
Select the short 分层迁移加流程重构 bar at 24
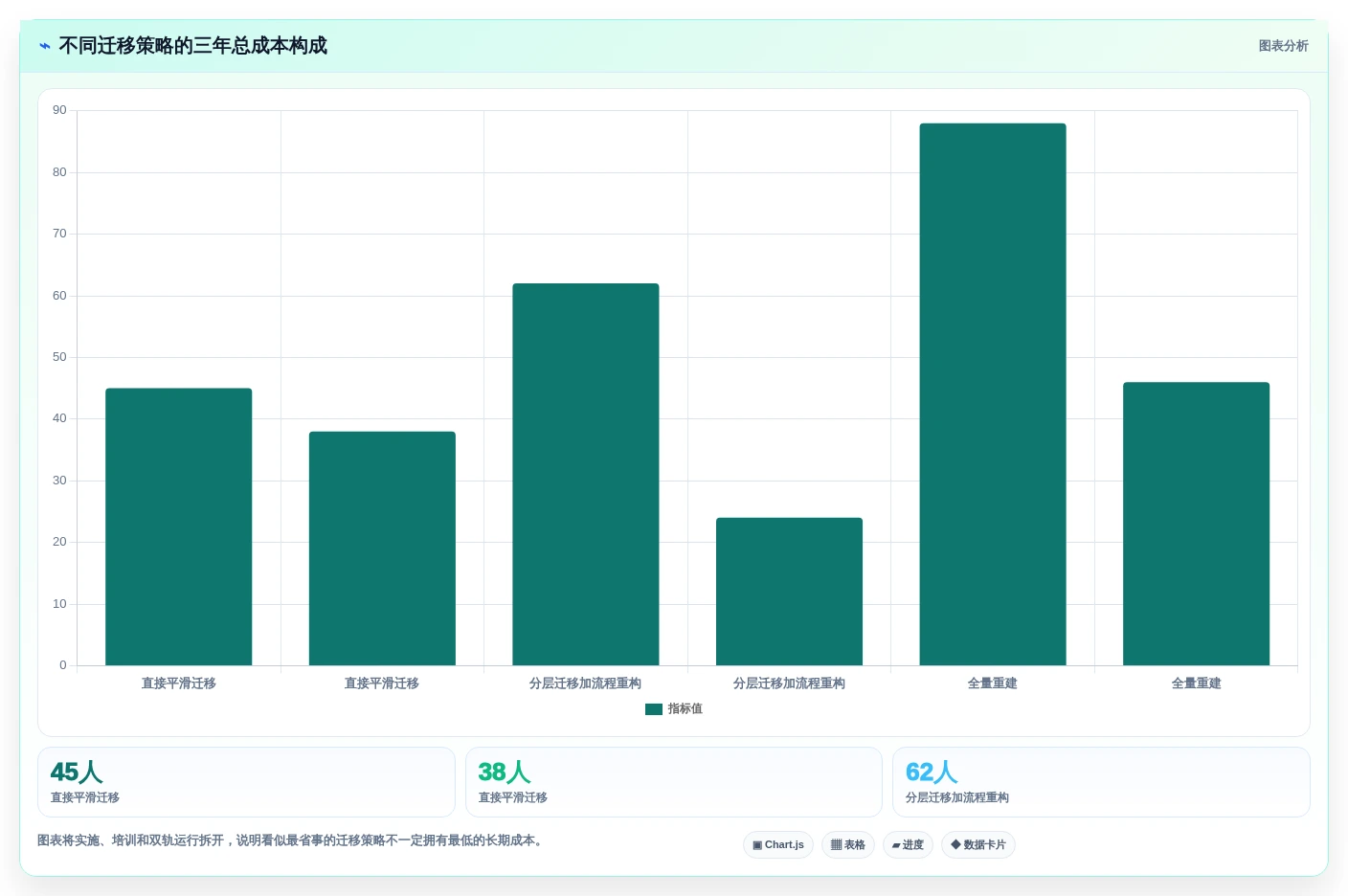[789, 592]
